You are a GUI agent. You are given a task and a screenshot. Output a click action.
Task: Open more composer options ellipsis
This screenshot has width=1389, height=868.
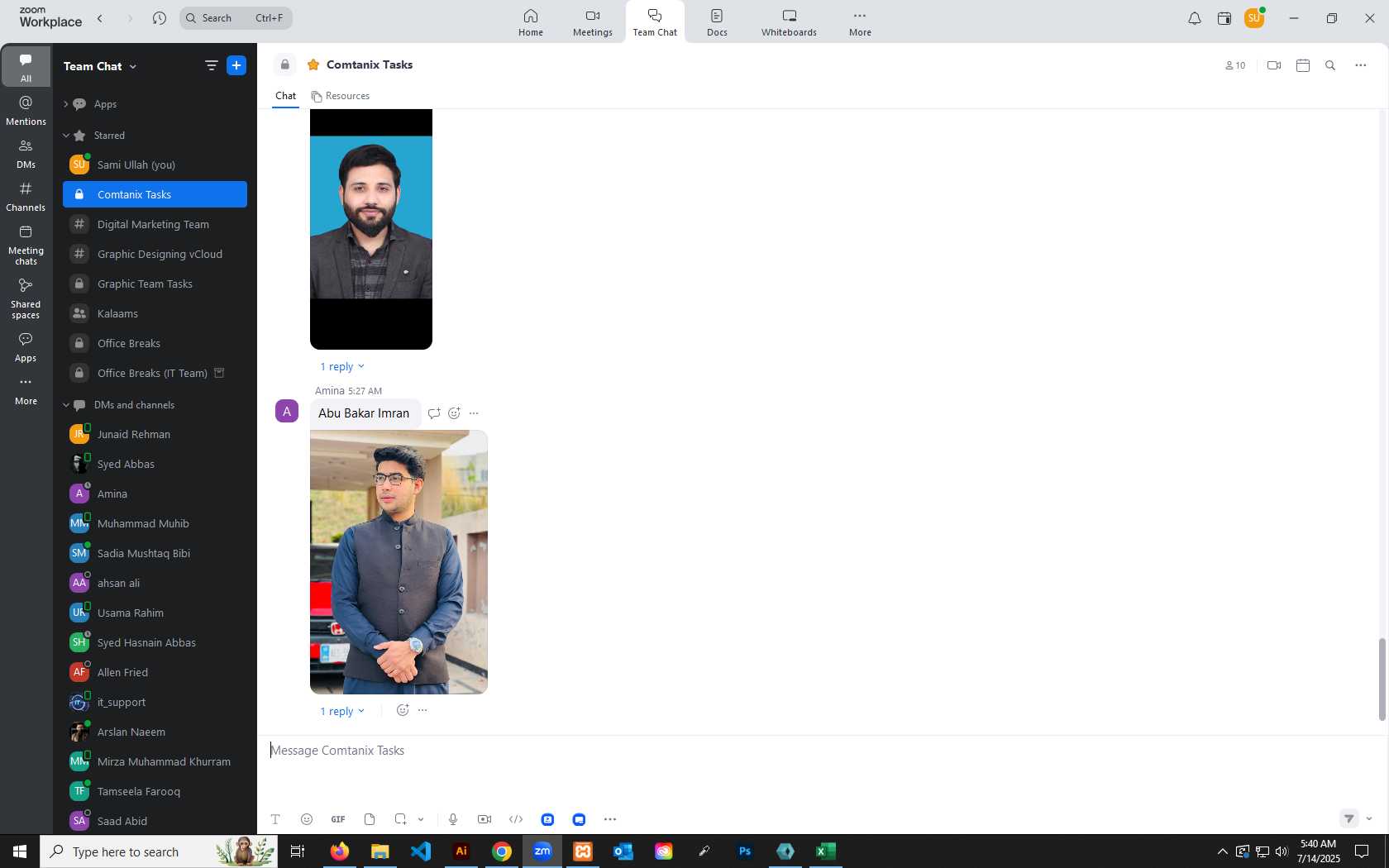[x=610, y=819]
